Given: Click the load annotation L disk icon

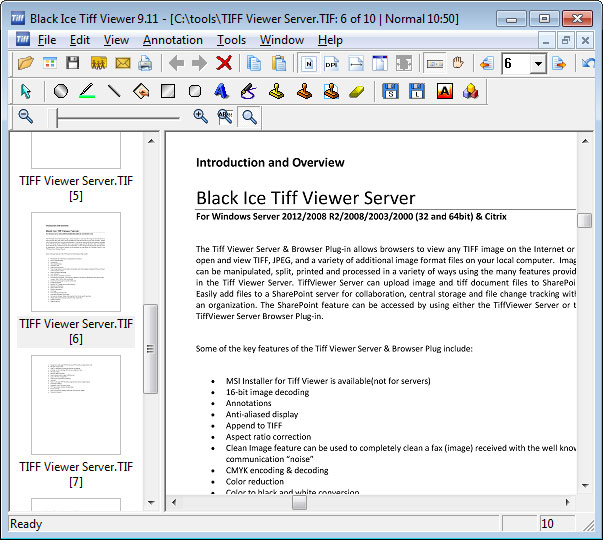Looking at the screenshot, I should pos(417,91).
